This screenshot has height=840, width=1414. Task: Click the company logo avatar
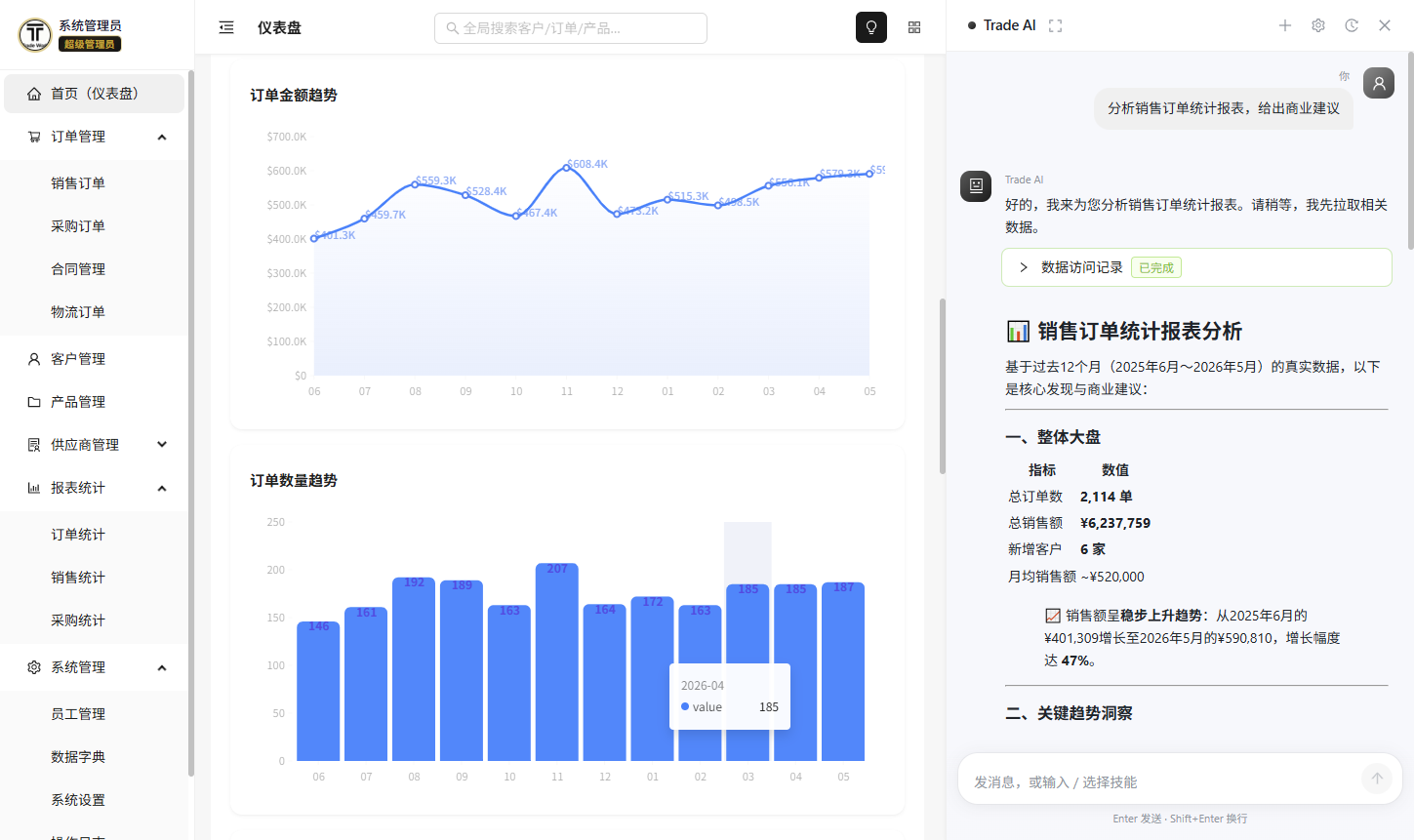pos(35,34)
